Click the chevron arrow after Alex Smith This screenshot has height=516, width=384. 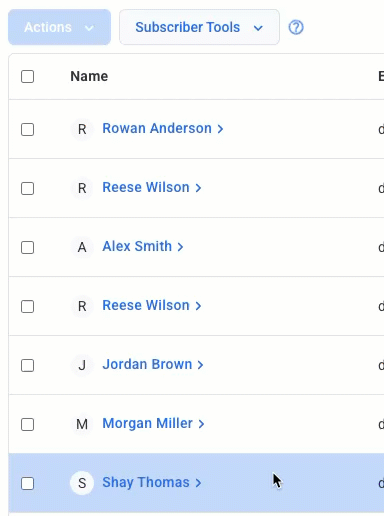point(180,247)
